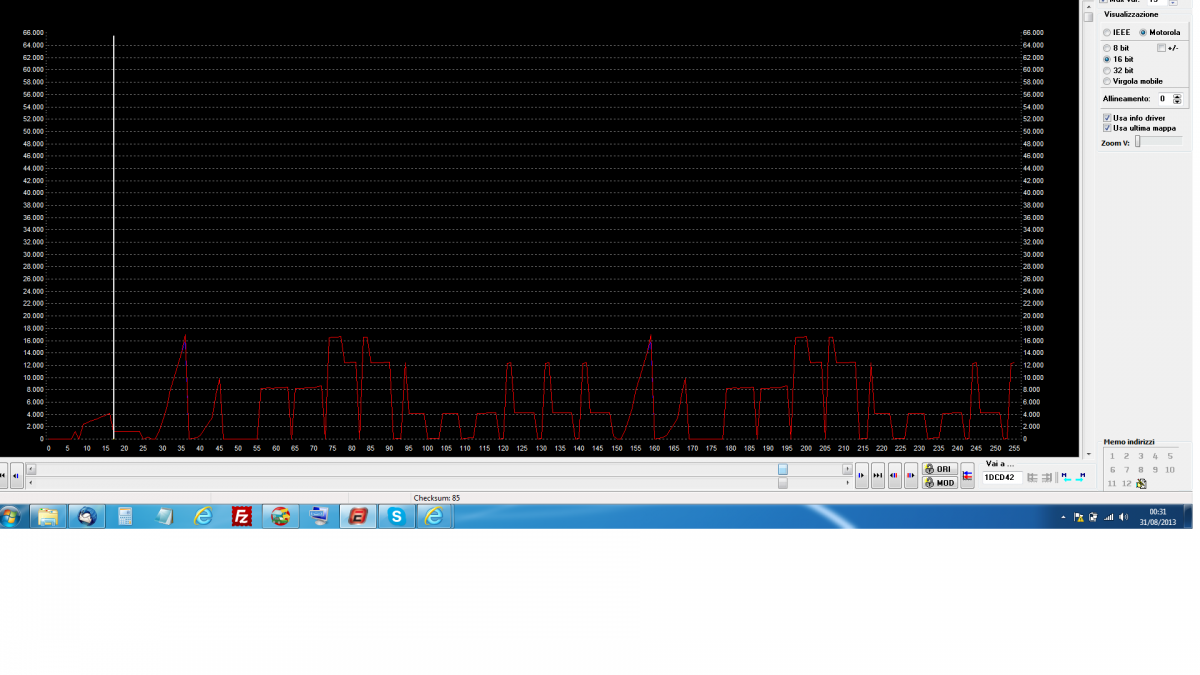Show hidden system tray icons

[x=1063, y=517]
